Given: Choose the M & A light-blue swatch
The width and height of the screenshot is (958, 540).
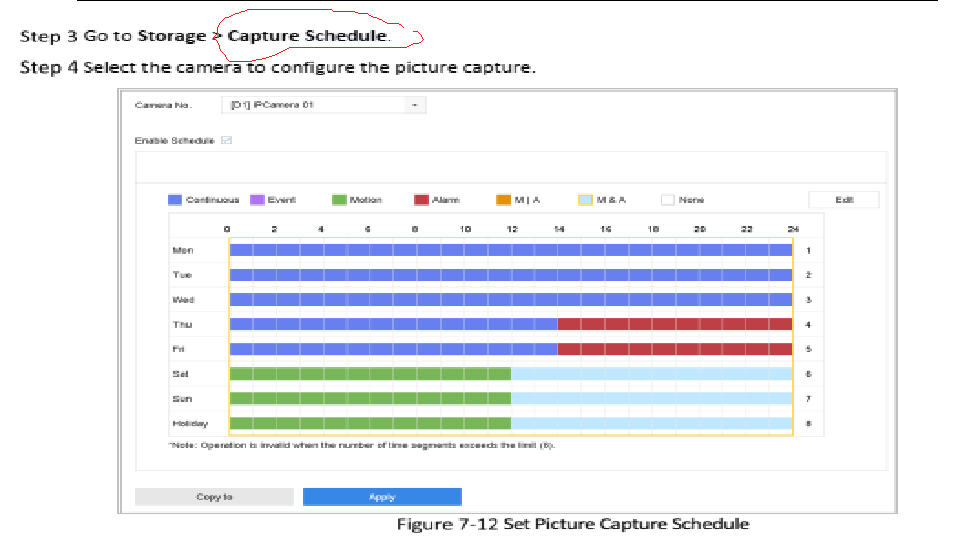Looking at the screenshot, I should (x=585, y=200).
